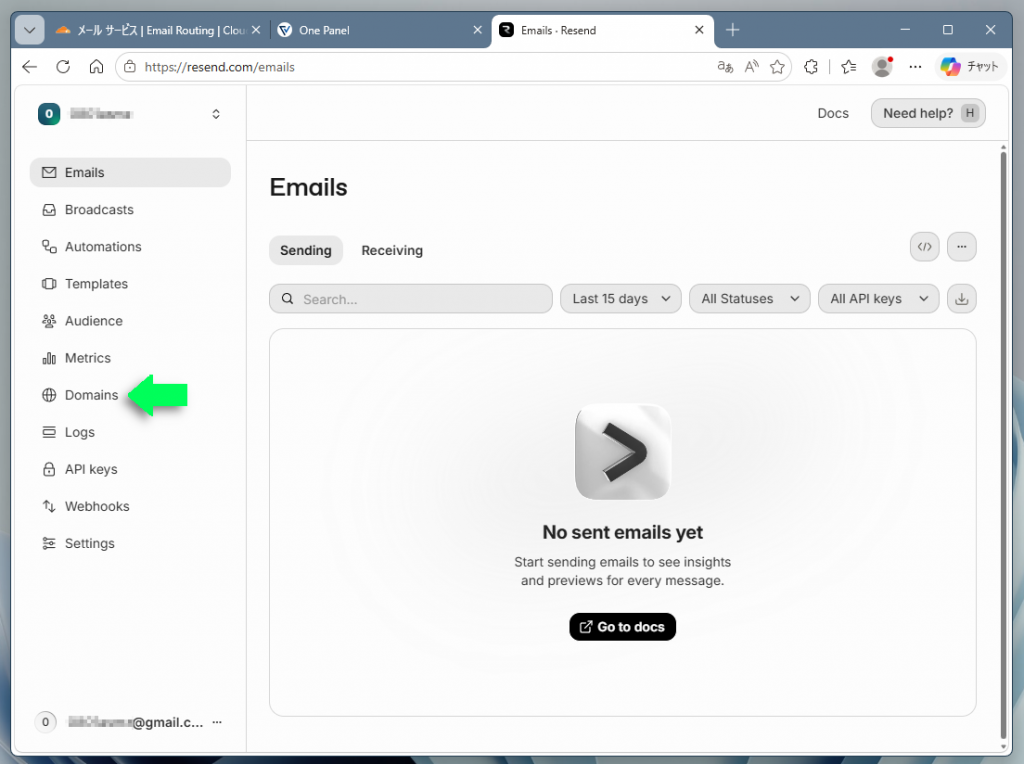The height and width of the screenshot is (764, 1024).
Task: Open the All API keys dropdown
Action: 878,299
